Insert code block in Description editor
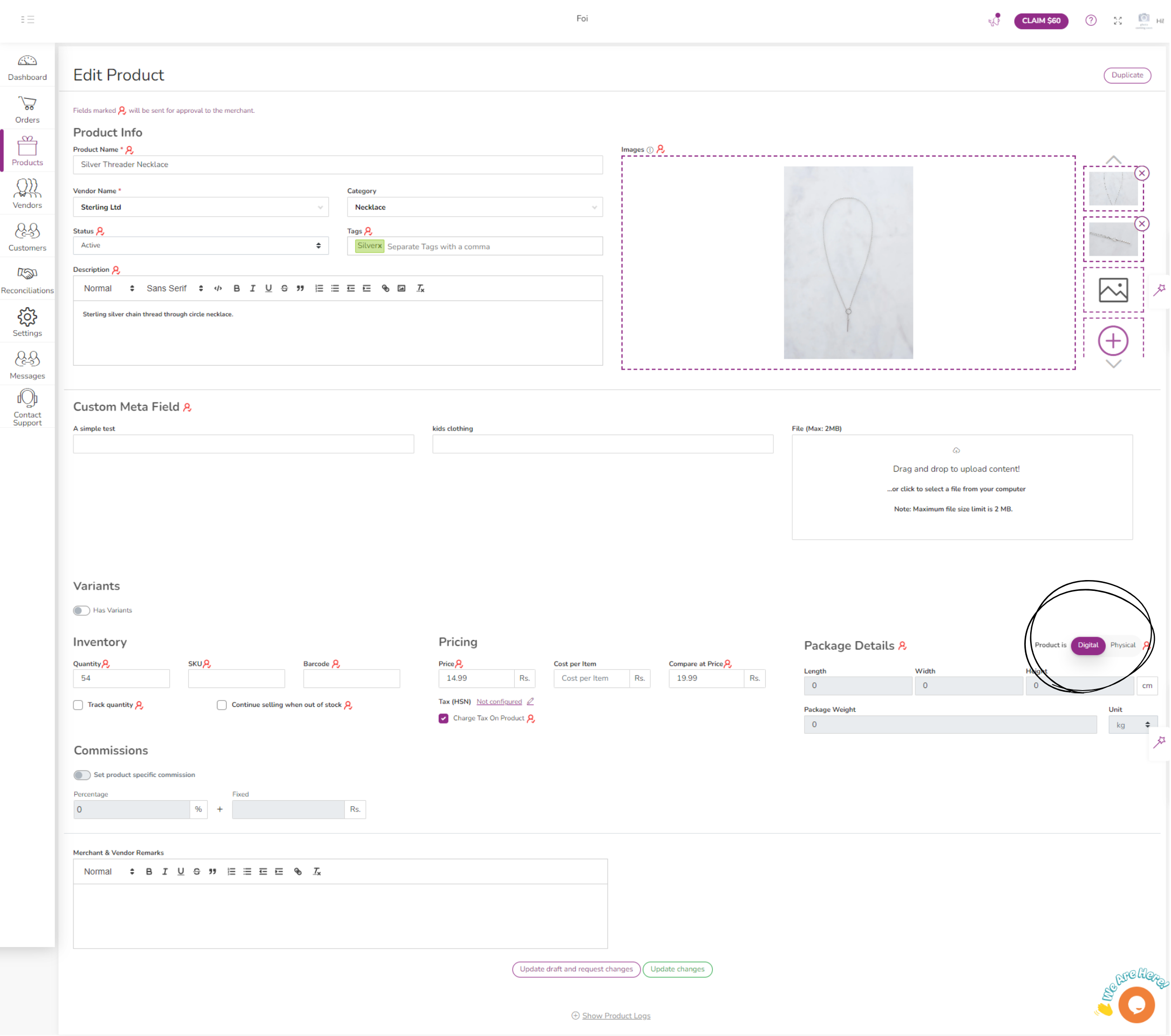 [x=218, y=289]
